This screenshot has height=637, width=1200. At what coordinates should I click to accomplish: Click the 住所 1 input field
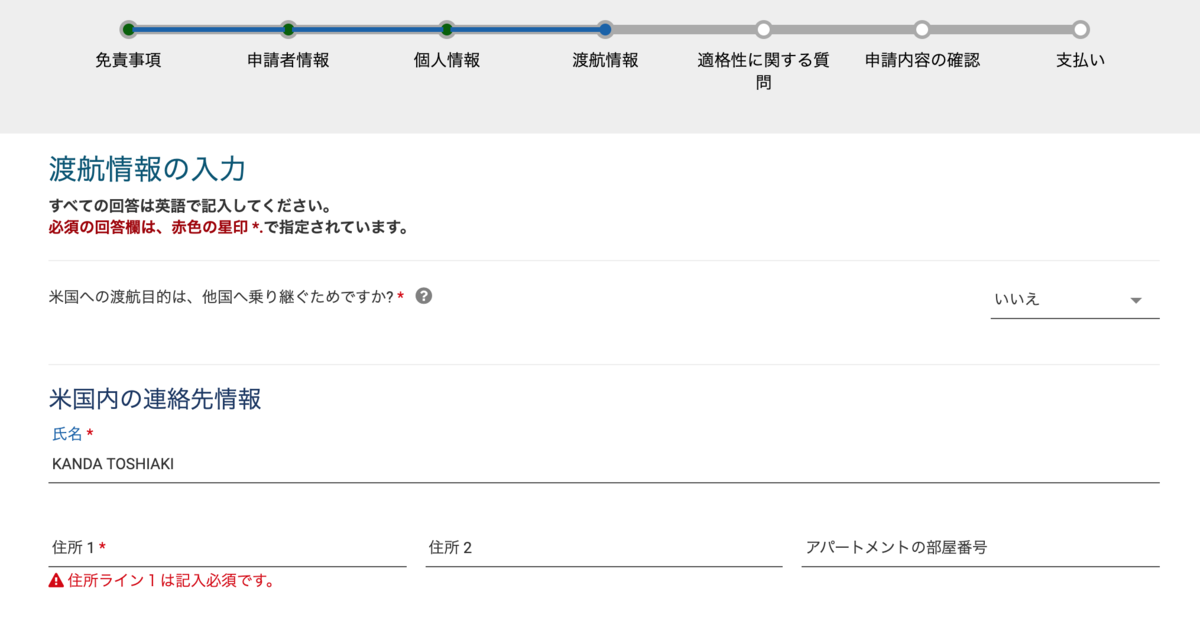coord(227,548)
